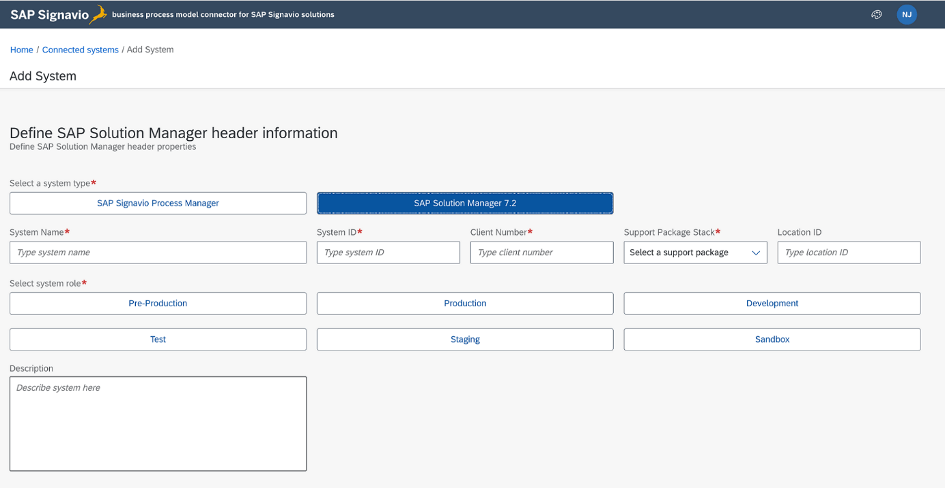Open the Support Package Stack dropdown
Viewport: 945px width, 489px height.
[x=695, y=253]
